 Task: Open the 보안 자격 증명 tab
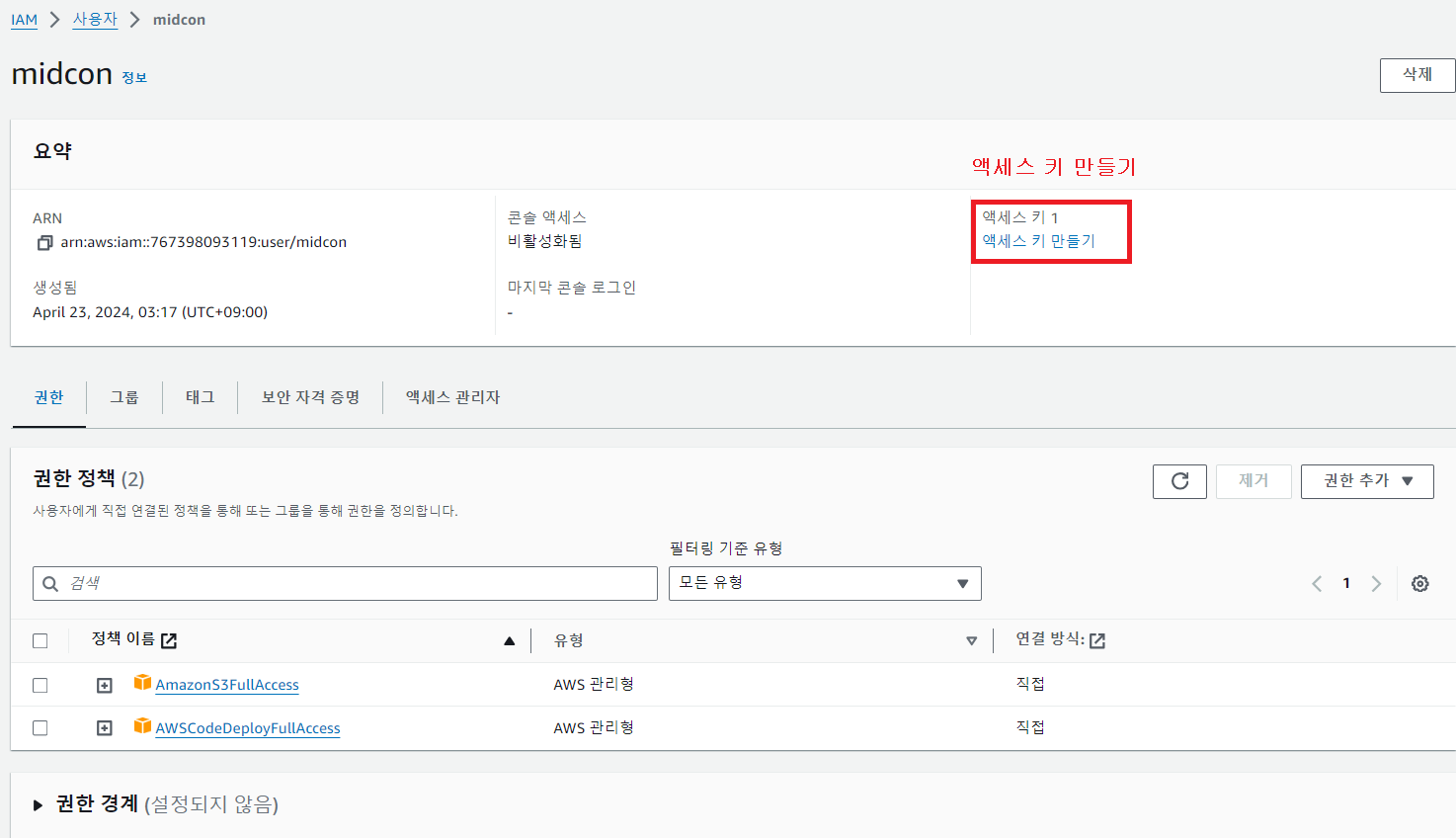[x=310, y=397]
